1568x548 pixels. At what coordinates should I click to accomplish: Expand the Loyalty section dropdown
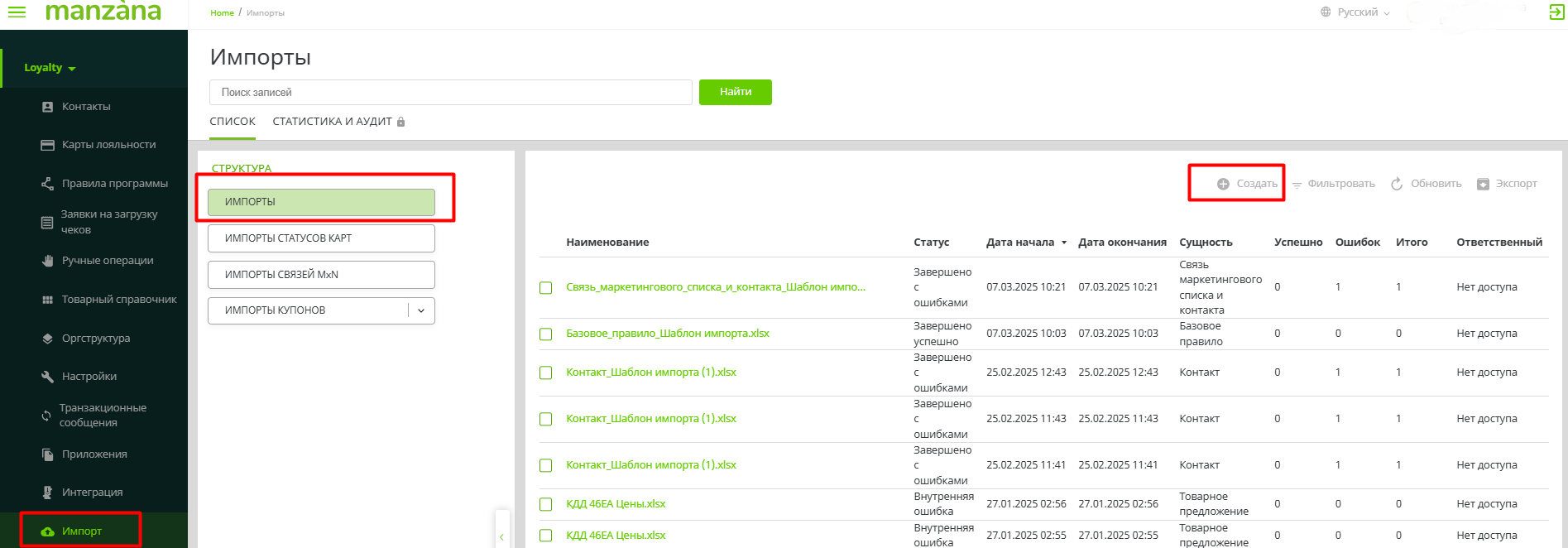(x=50, y=68)
